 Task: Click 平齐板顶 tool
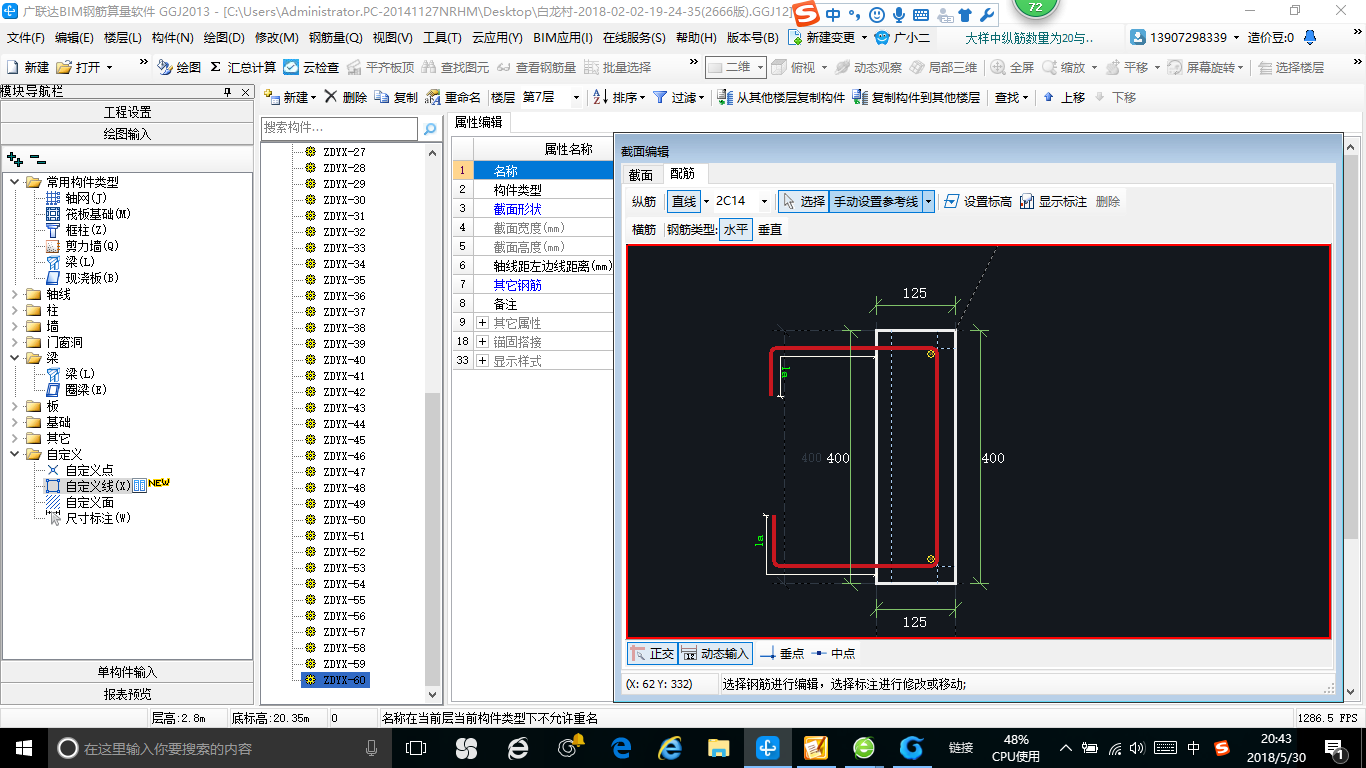pyautogui.click(x=379, y=67)
